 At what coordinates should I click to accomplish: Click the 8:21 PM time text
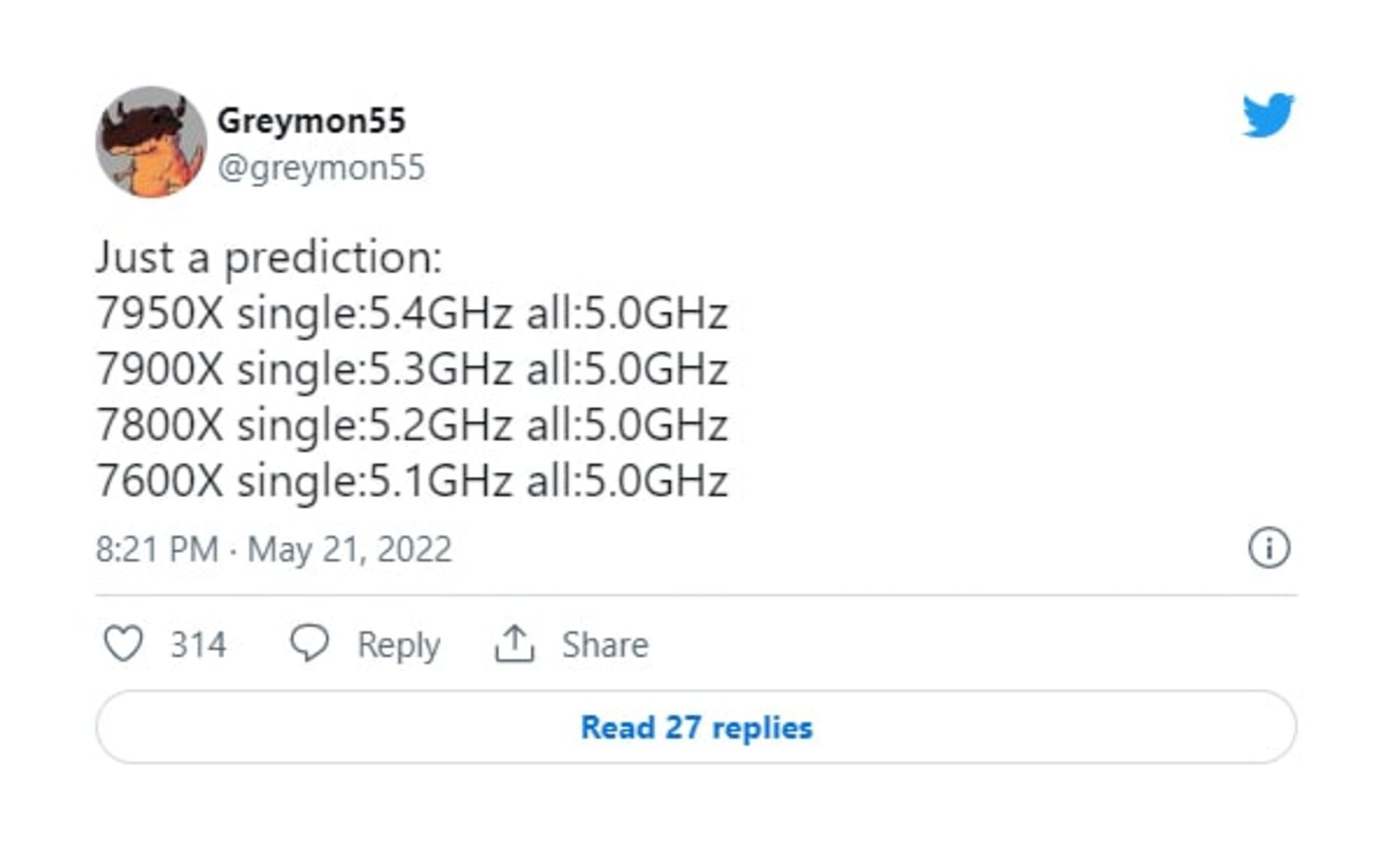157,549
